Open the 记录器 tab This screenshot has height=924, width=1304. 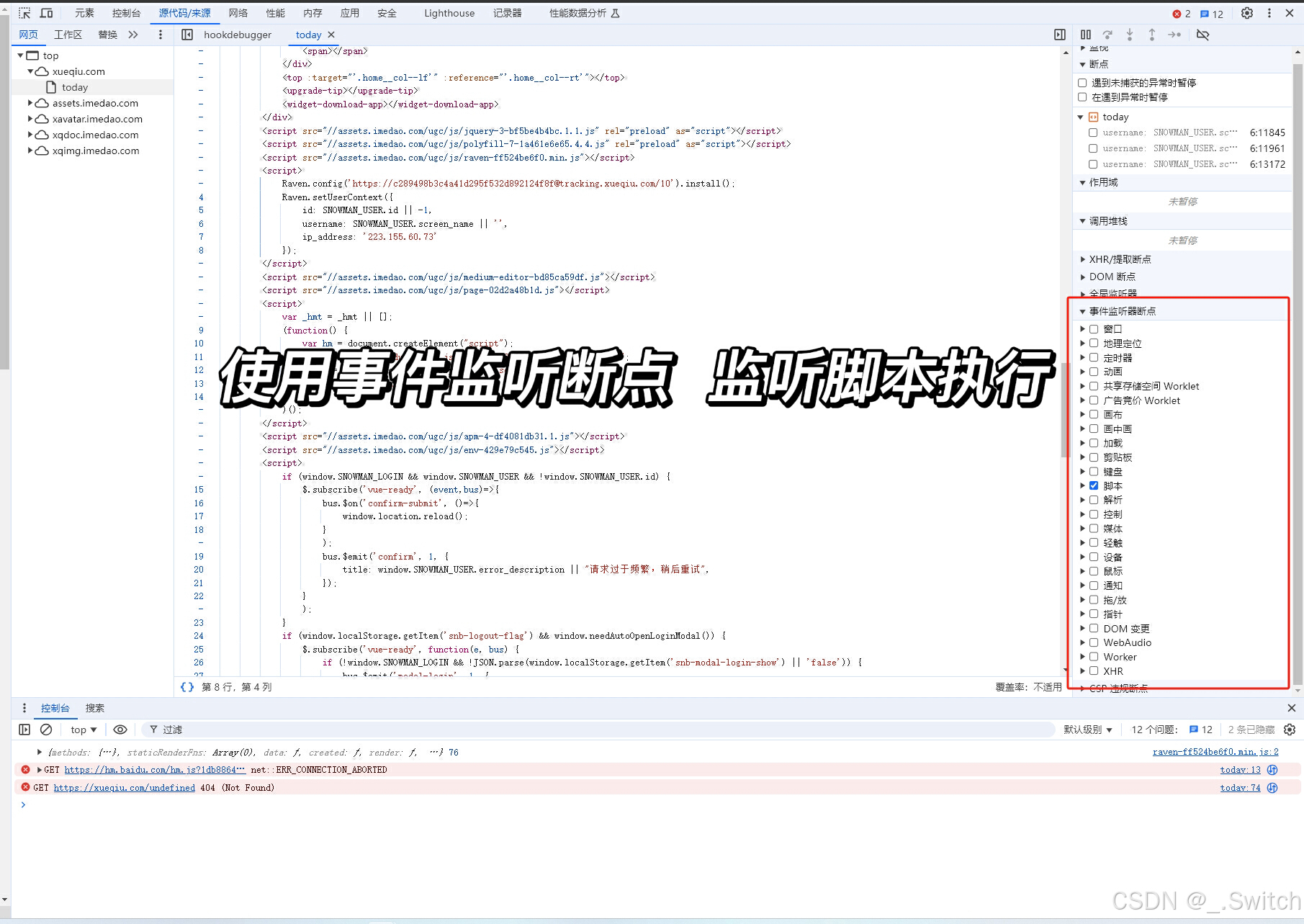coord(508,13)
